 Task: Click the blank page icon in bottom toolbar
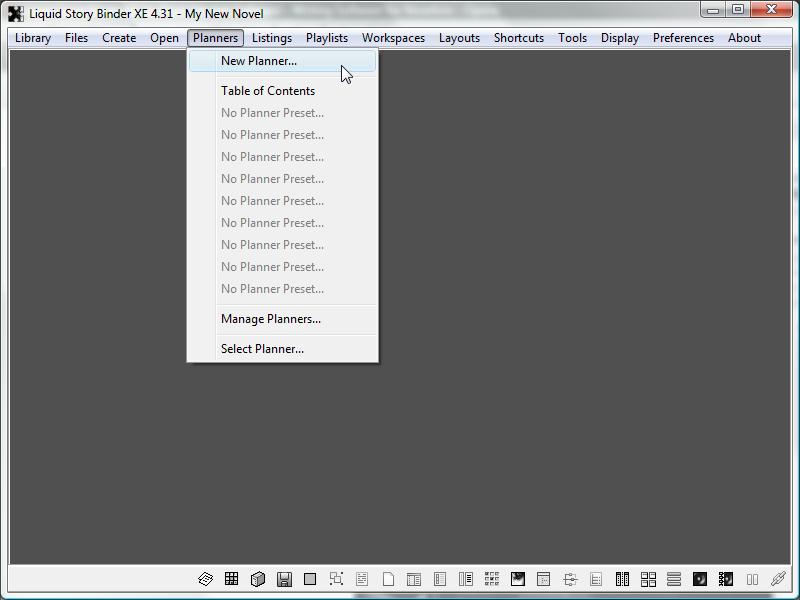388,579
